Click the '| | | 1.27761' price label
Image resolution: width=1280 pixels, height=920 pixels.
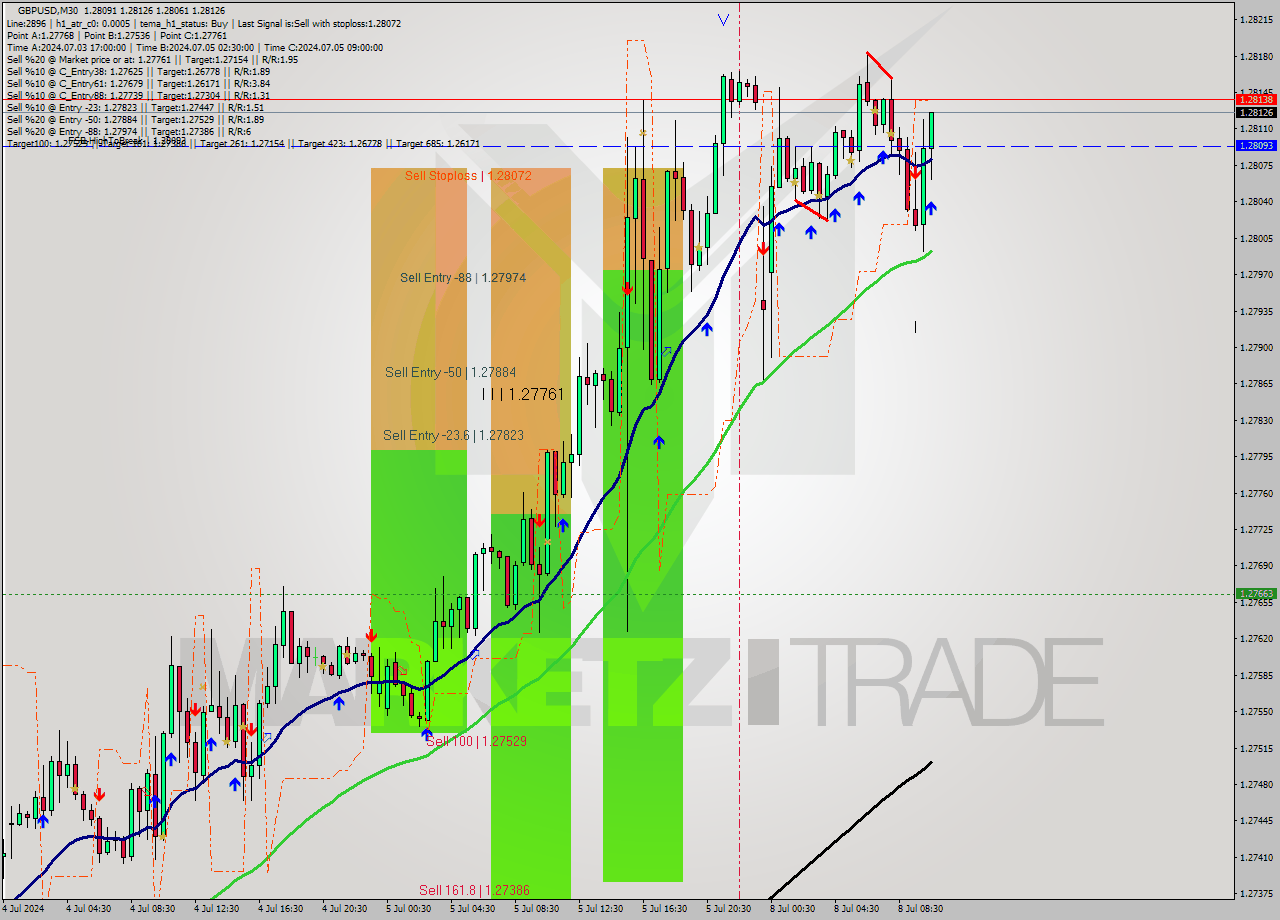pos(523,395)
